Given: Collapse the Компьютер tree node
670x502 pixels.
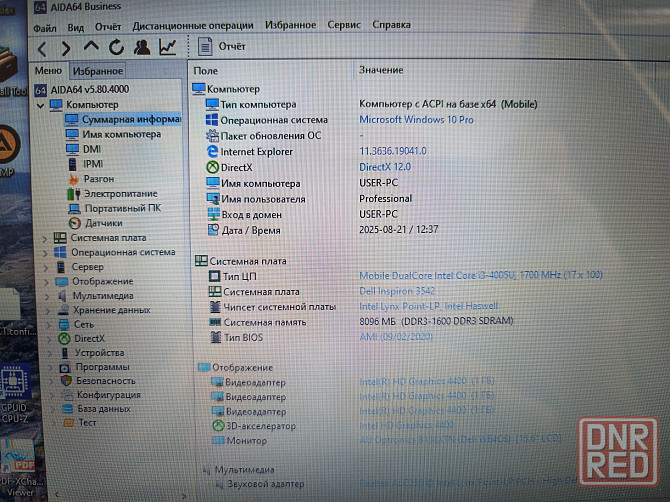Looking at the screenshot, I should (40, 105).
